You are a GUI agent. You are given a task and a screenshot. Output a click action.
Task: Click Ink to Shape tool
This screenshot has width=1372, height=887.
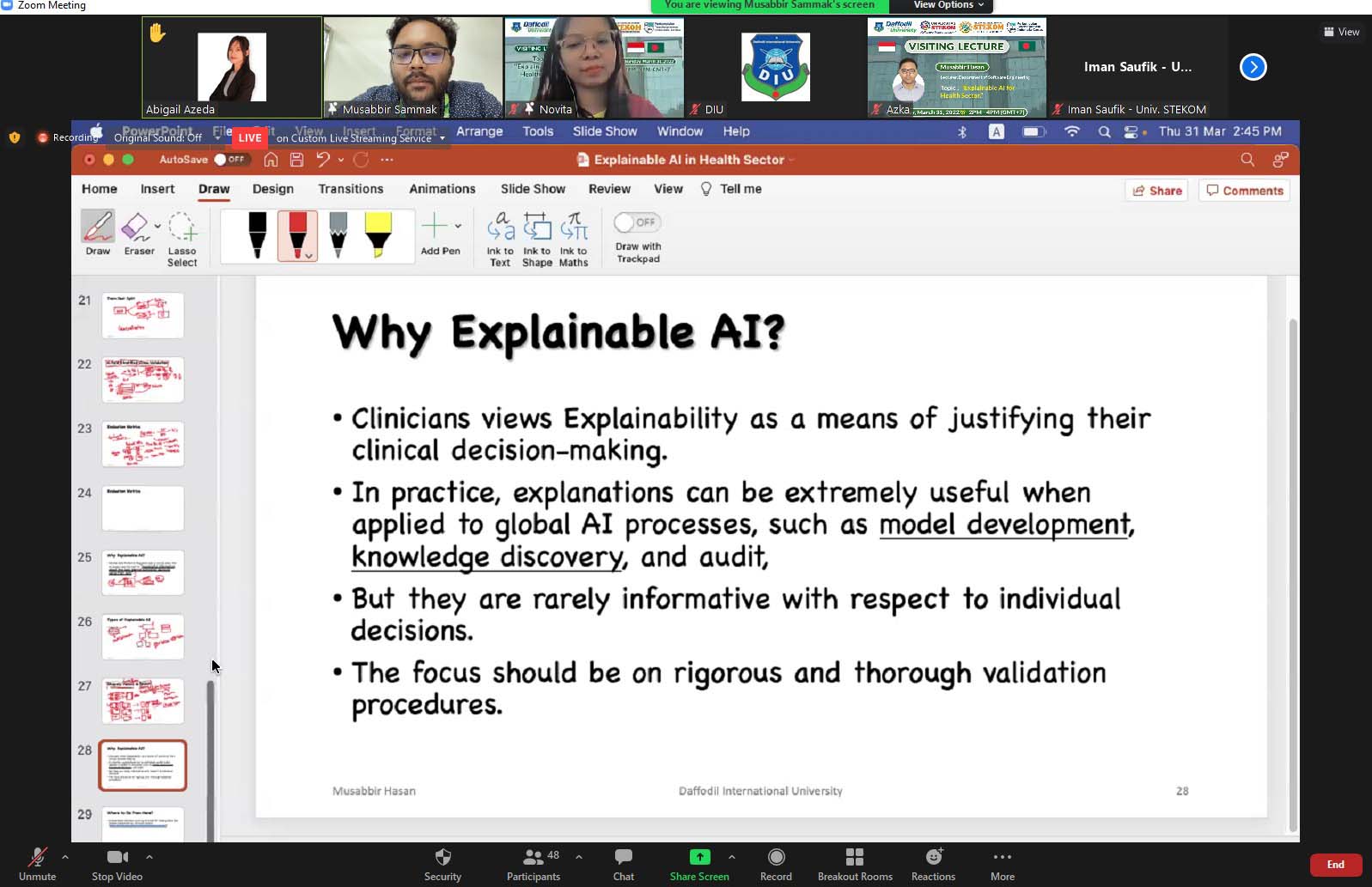[x=537, y=240]
